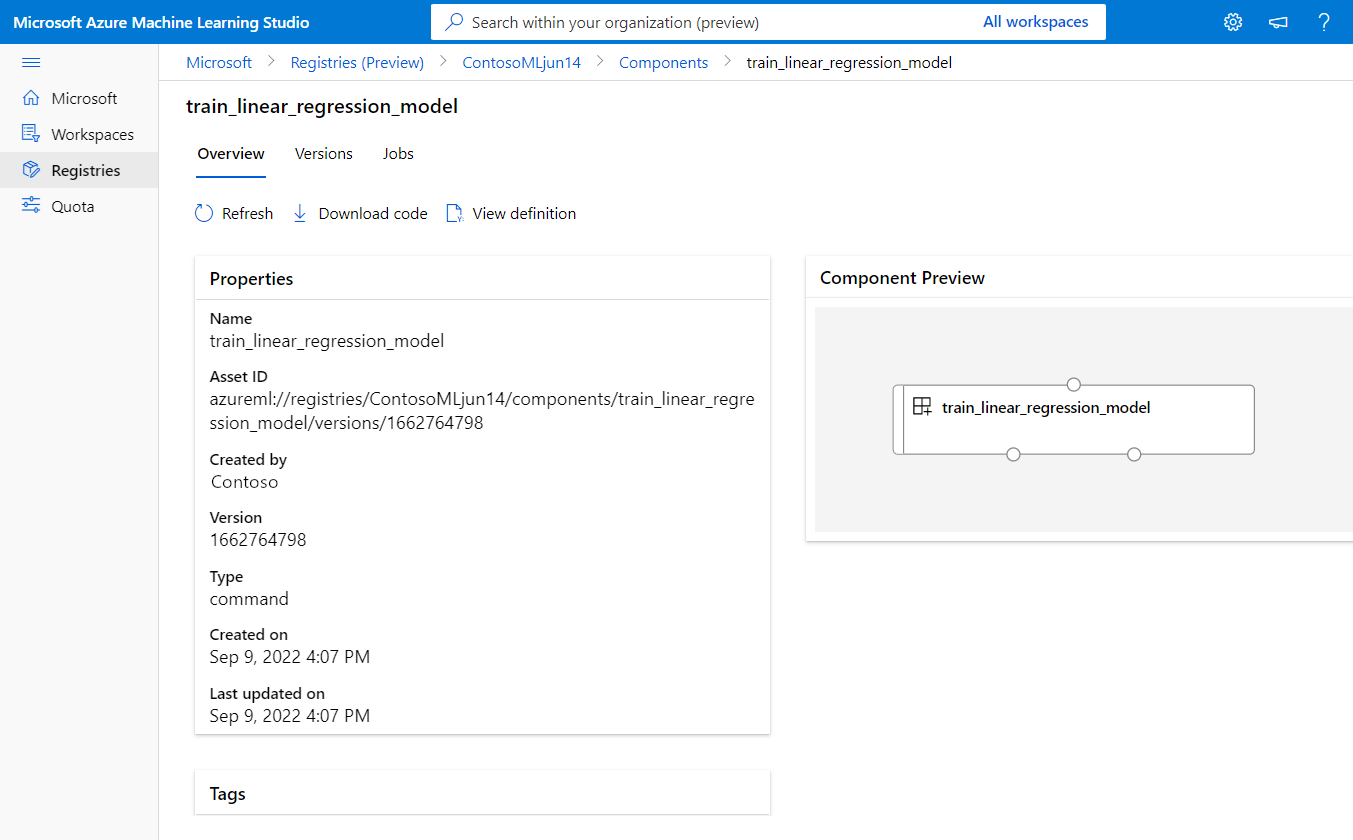Open Workspaces in the sidebar
Viewport: 1353px width, 840px height.
79,134
